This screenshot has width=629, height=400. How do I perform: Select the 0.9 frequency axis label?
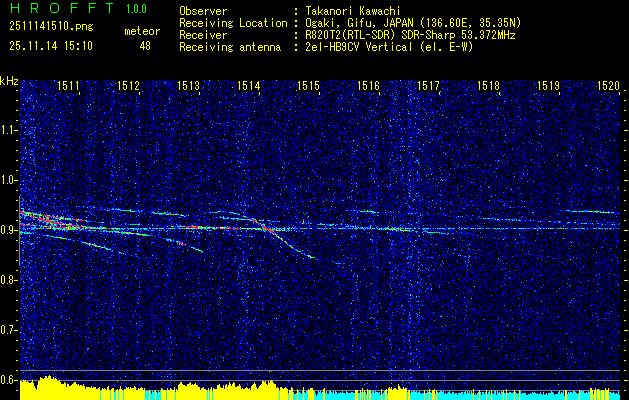(x=9, y=229)
